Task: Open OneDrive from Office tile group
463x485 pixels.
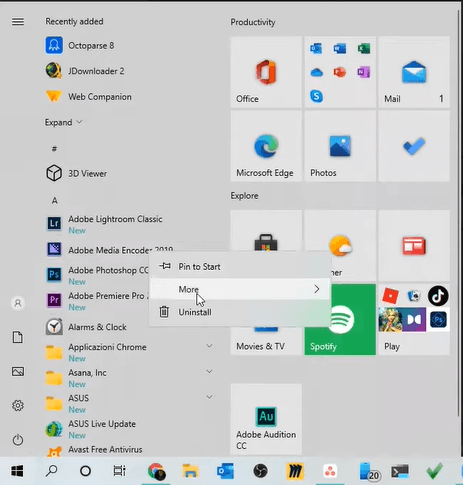Action: click(316, 72)
